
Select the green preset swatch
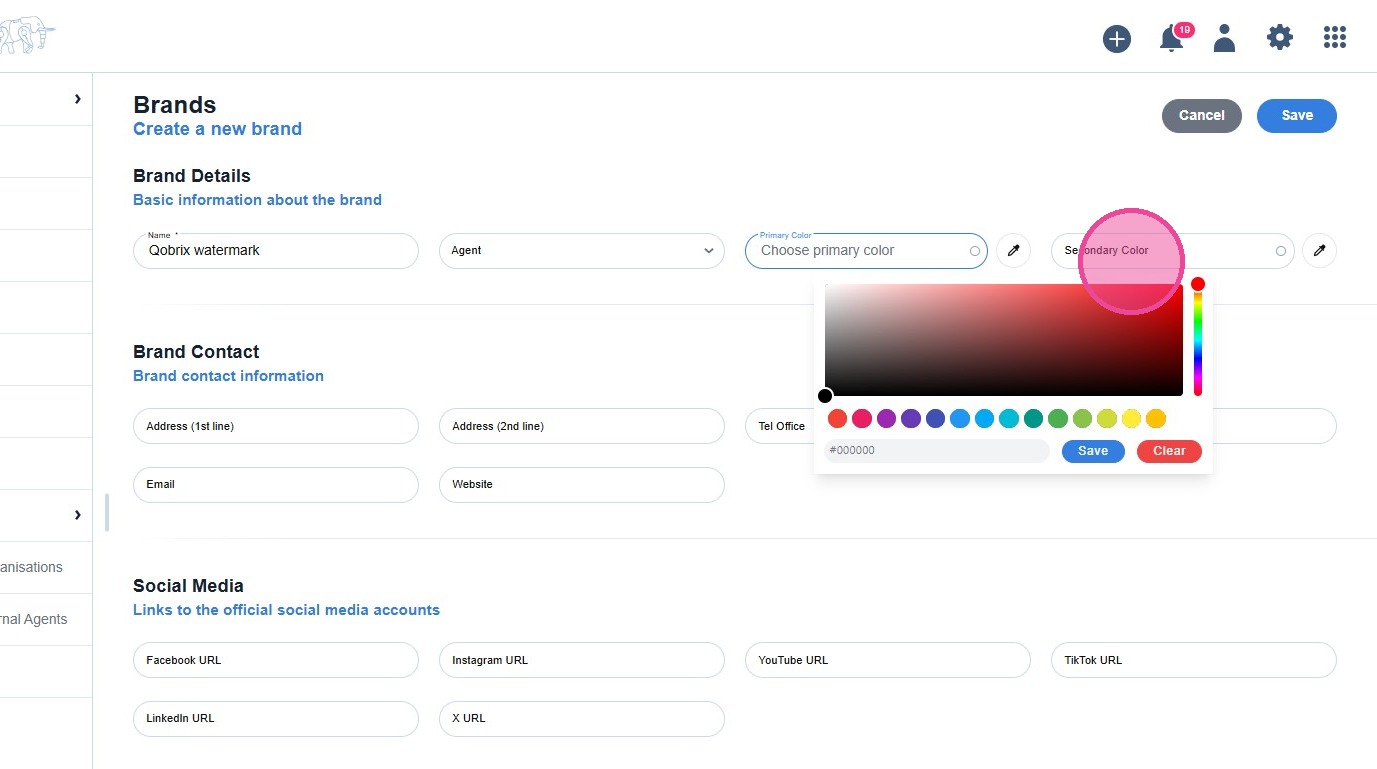[1058, 419]
